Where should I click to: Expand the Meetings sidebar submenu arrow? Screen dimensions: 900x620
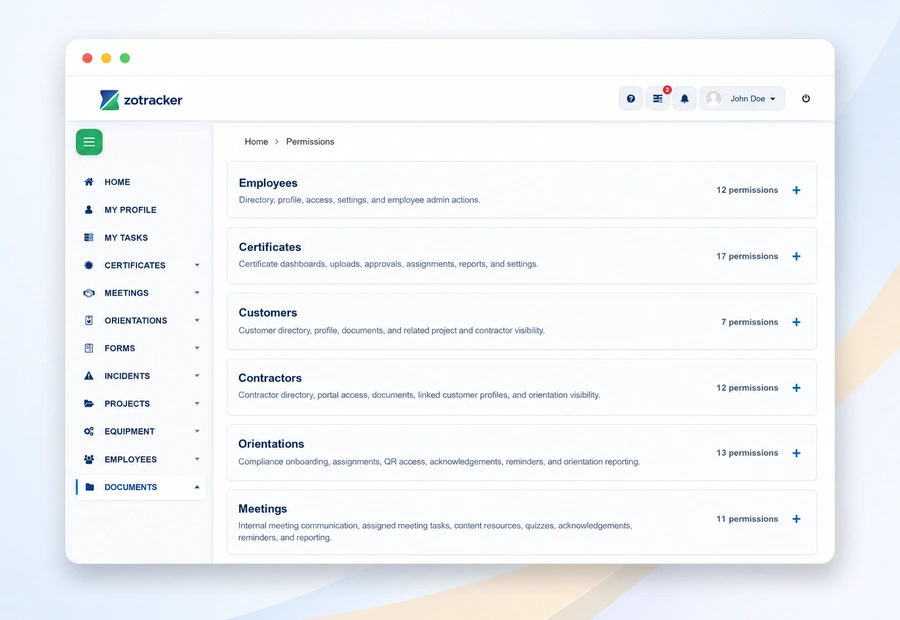(197, 293)
